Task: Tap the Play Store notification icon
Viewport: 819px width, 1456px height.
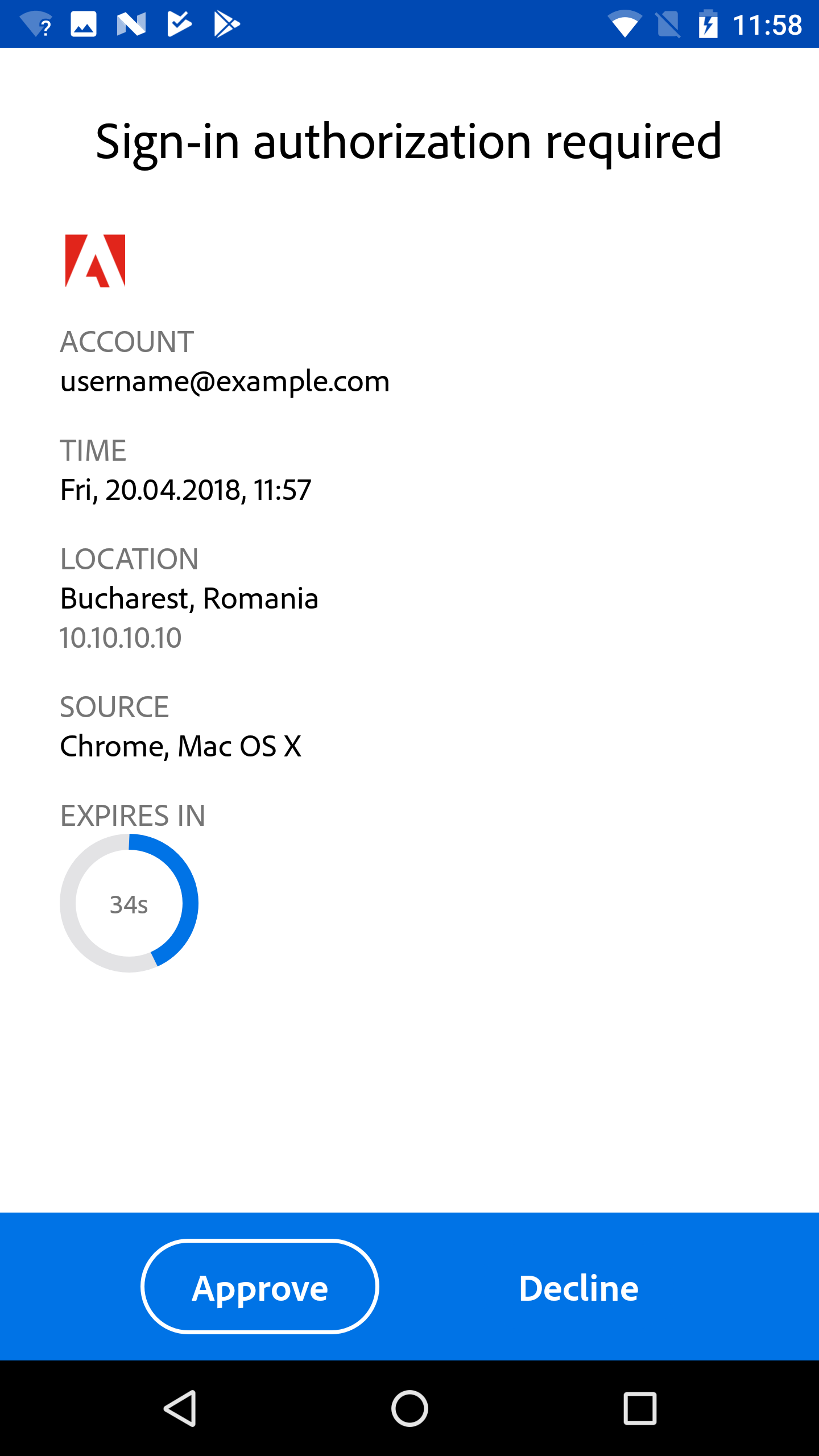Action: pyautogui.click(x=227, y=24)
